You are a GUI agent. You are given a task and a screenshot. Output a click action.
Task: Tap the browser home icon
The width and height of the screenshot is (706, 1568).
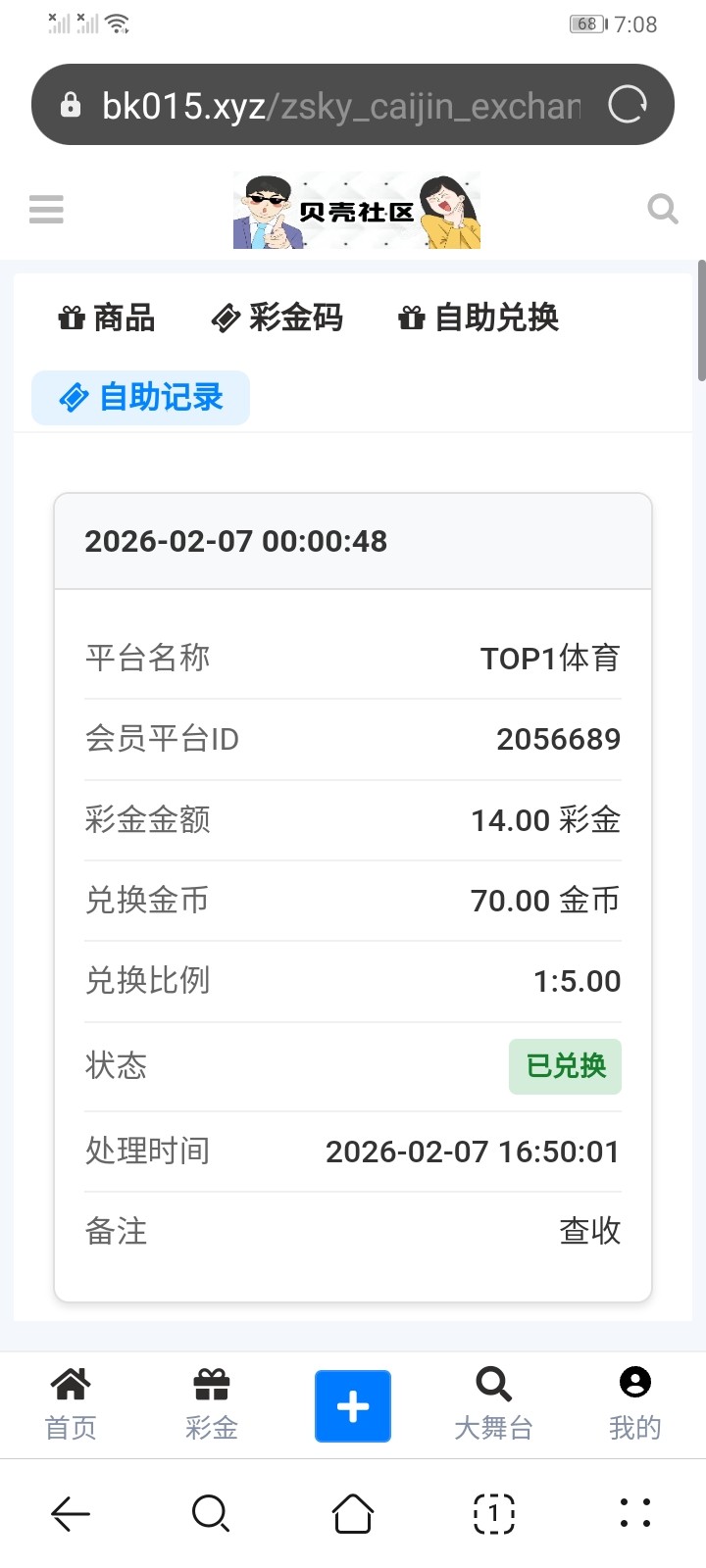(x=353, y=1513)
